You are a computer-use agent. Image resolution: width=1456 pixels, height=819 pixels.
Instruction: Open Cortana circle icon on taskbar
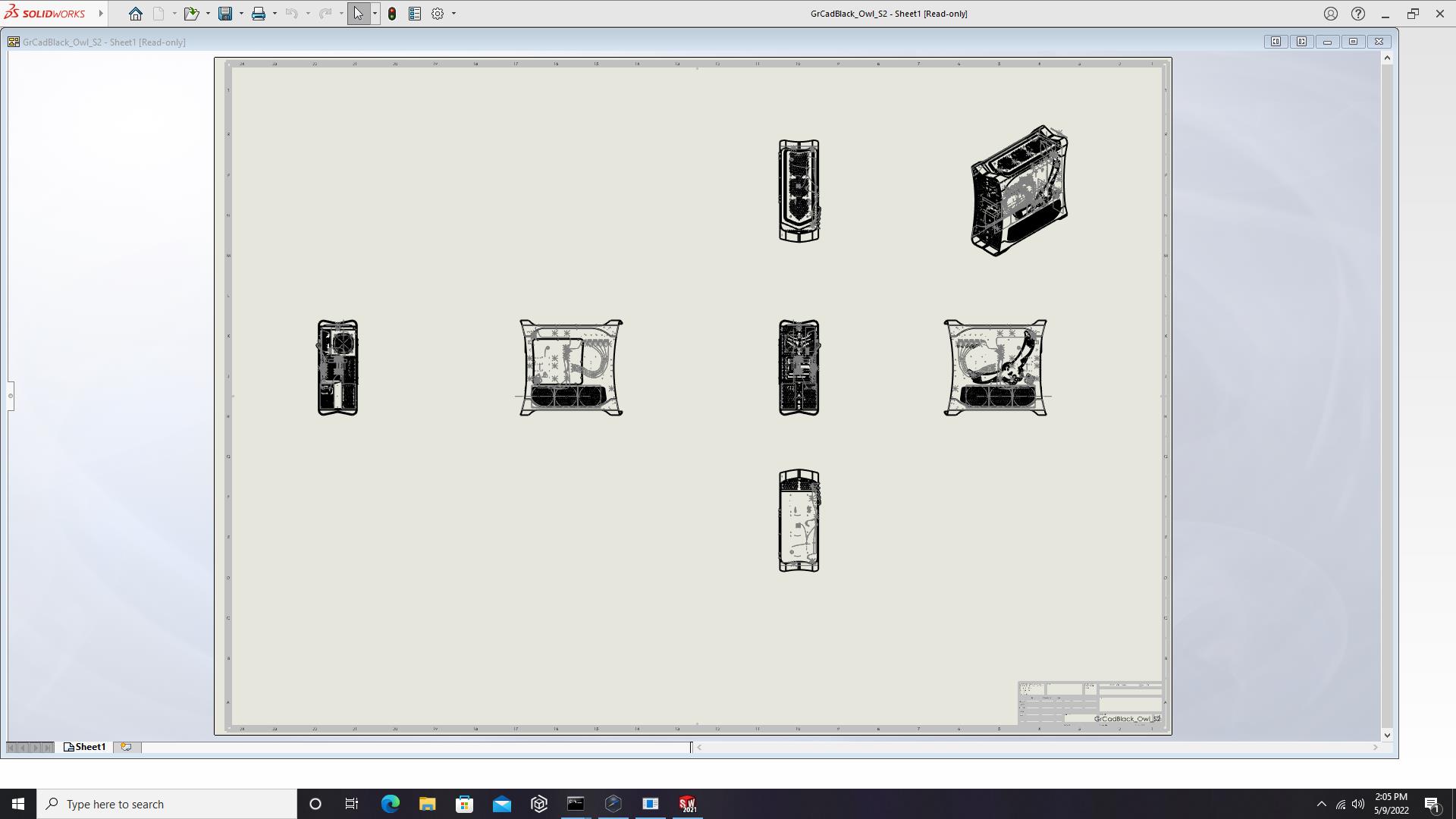point(315,804)
